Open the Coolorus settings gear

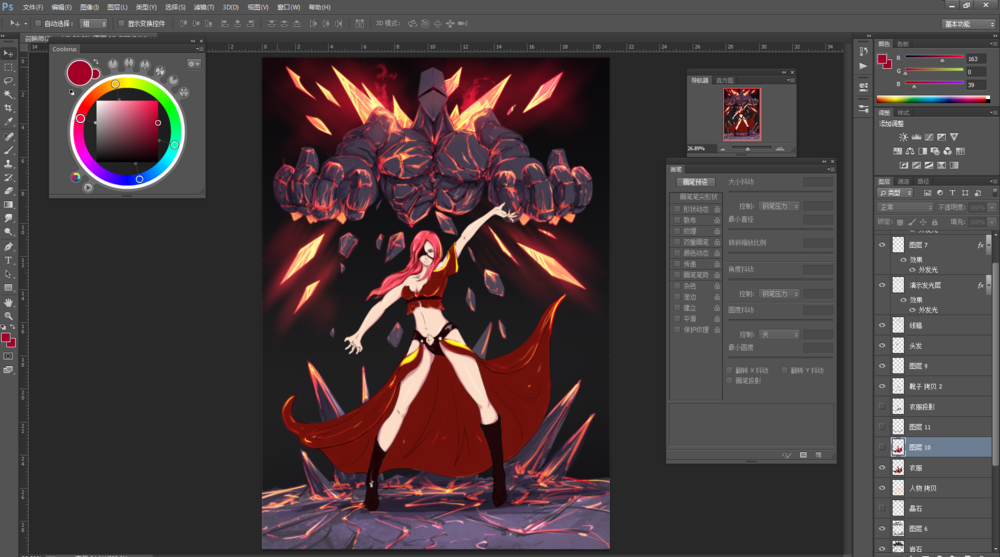click(192, 64)
